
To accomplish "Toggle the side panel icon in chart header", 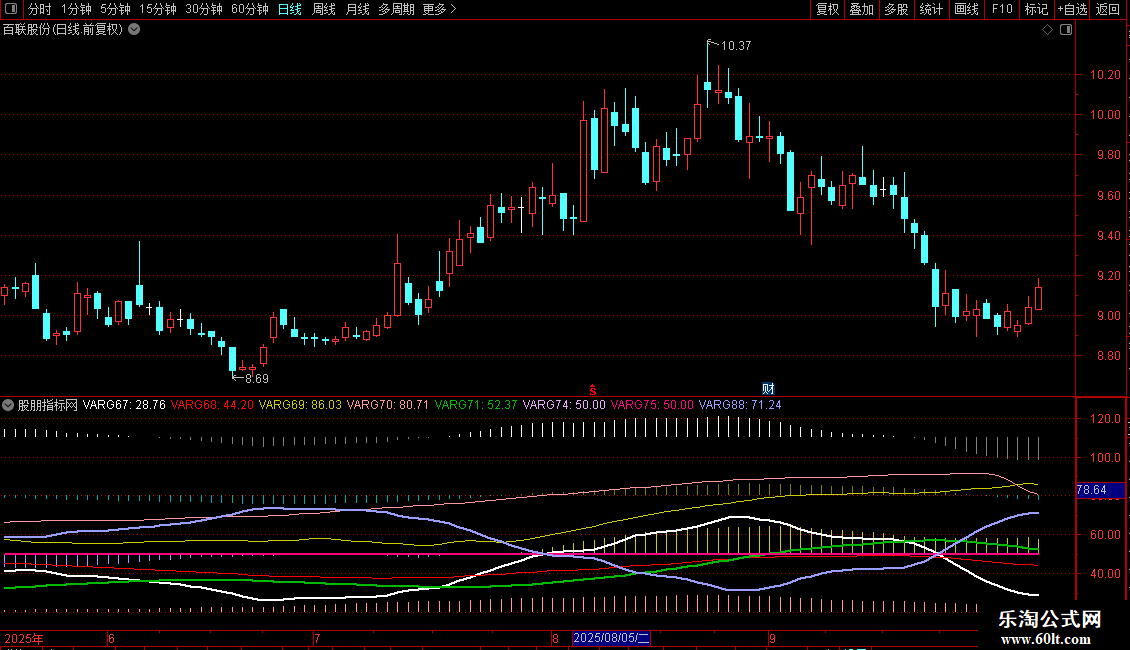I will [1066, 30].
